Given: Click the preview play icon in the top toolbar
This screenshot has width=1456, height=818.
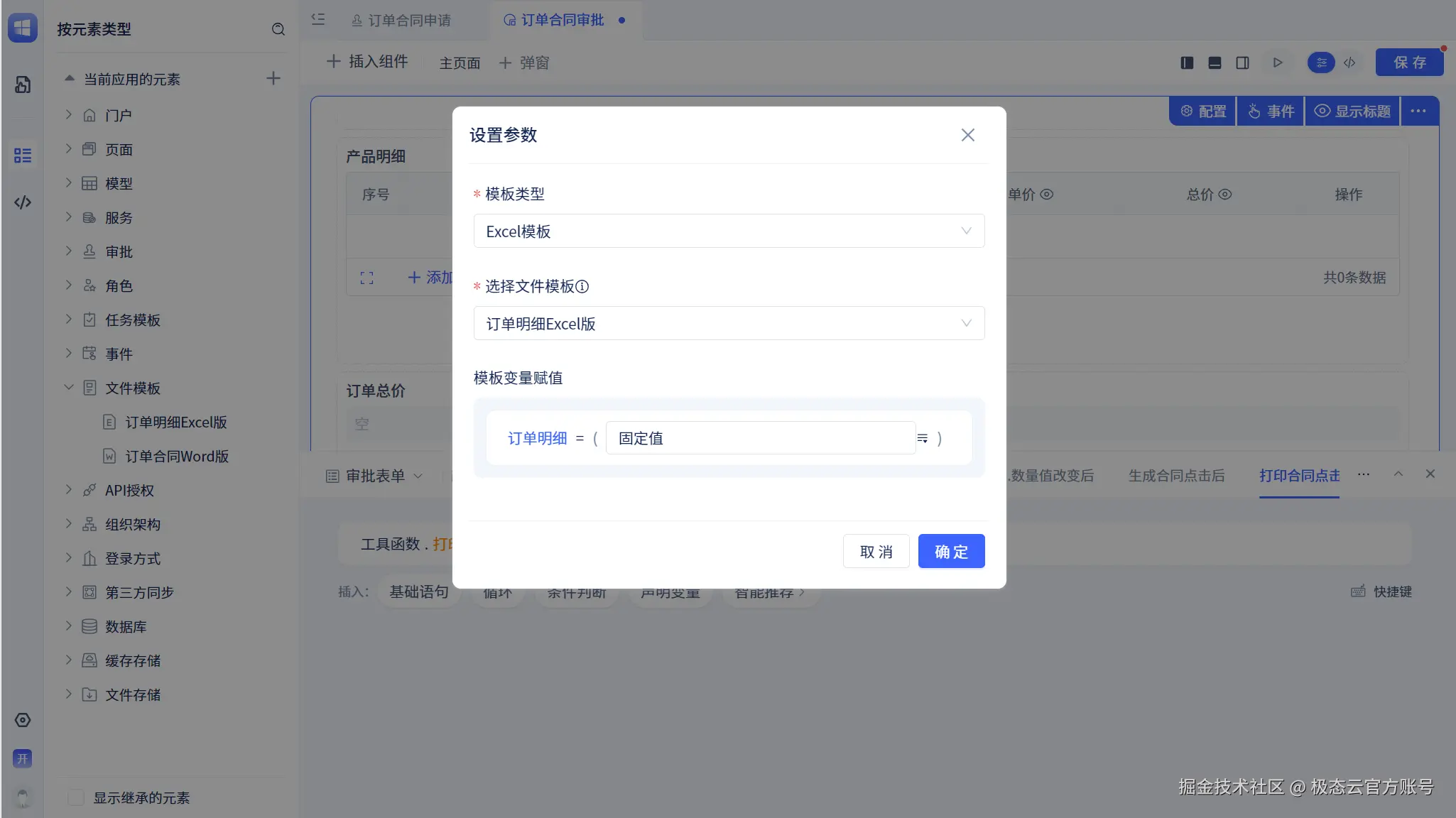Looking at the screenshot, I should (x=1278, y=62).
